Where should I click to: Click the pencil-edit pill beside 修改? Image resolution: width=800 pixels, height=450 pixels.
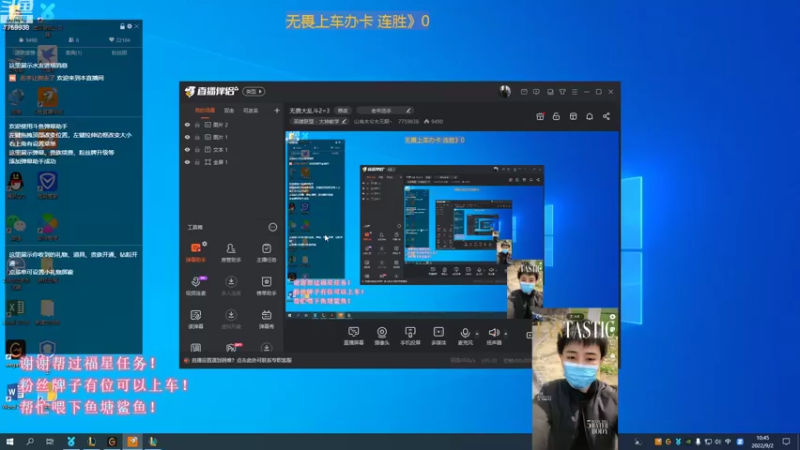(x=385, y=110)
